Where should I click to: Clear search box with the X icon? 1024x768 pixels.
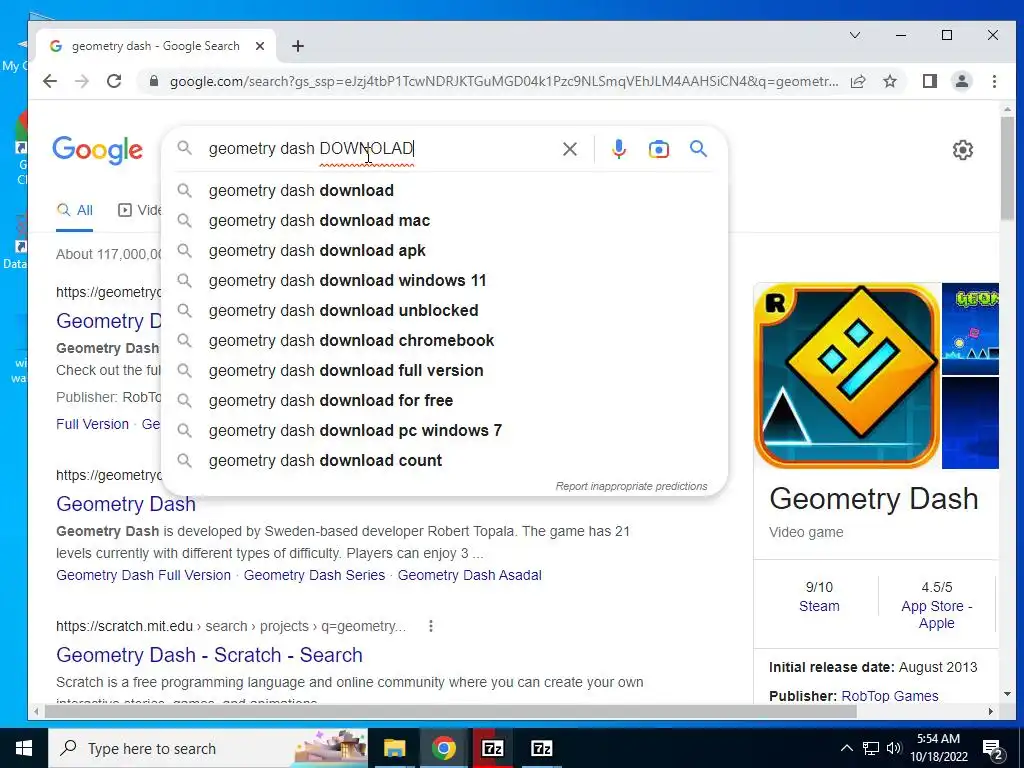point(569,149)
